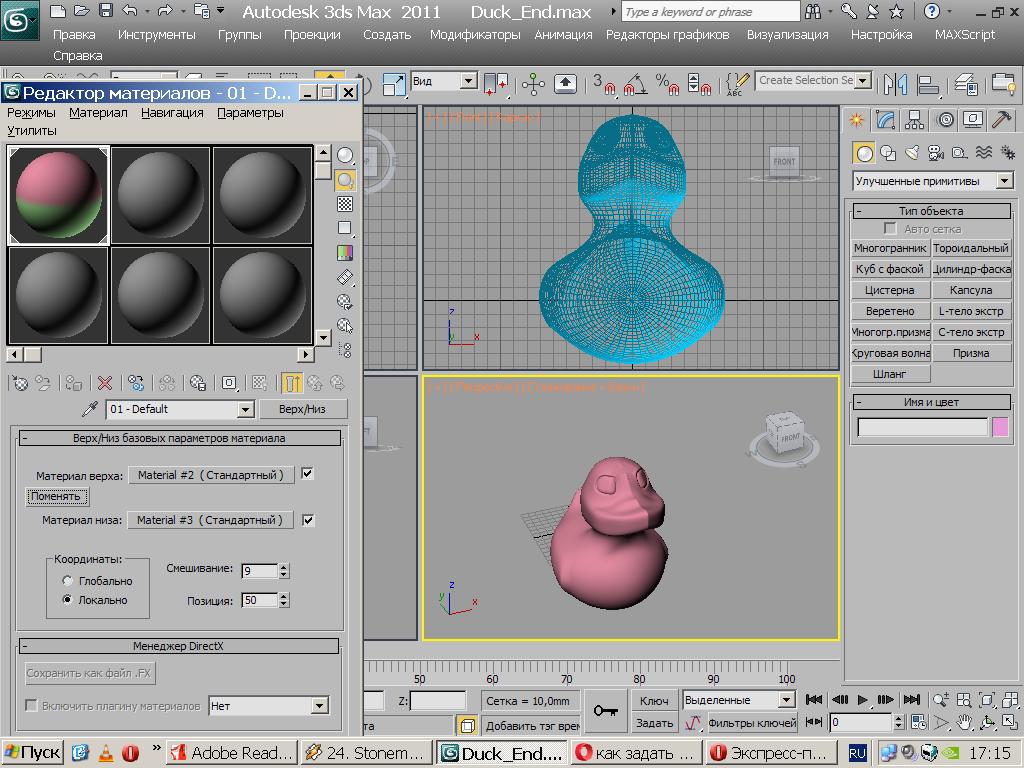1024x768 pixels.
Task: Pick material from object with eyedropper
Action: coord(90,409)
